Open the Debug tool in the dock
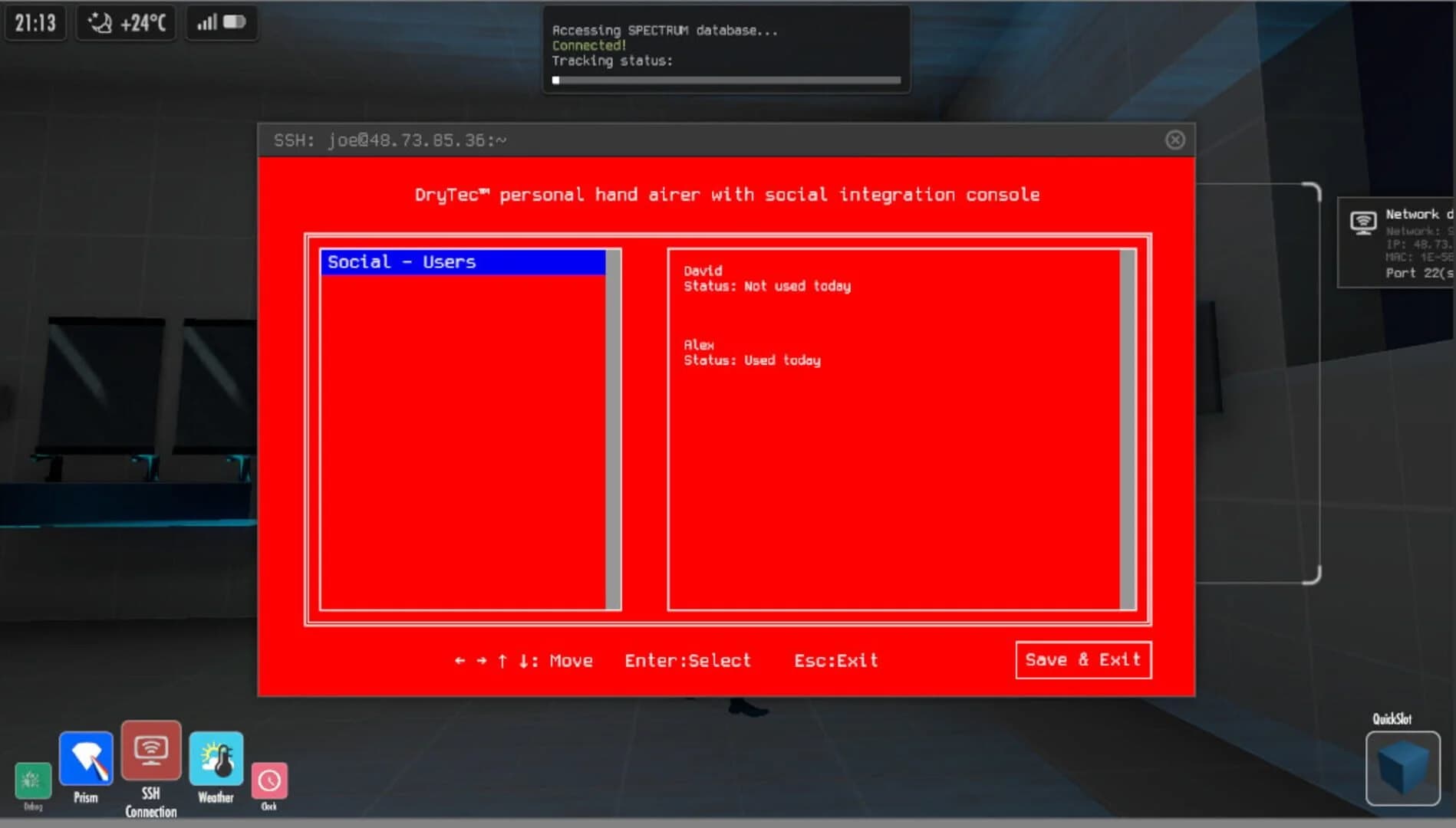 (33, 780)
